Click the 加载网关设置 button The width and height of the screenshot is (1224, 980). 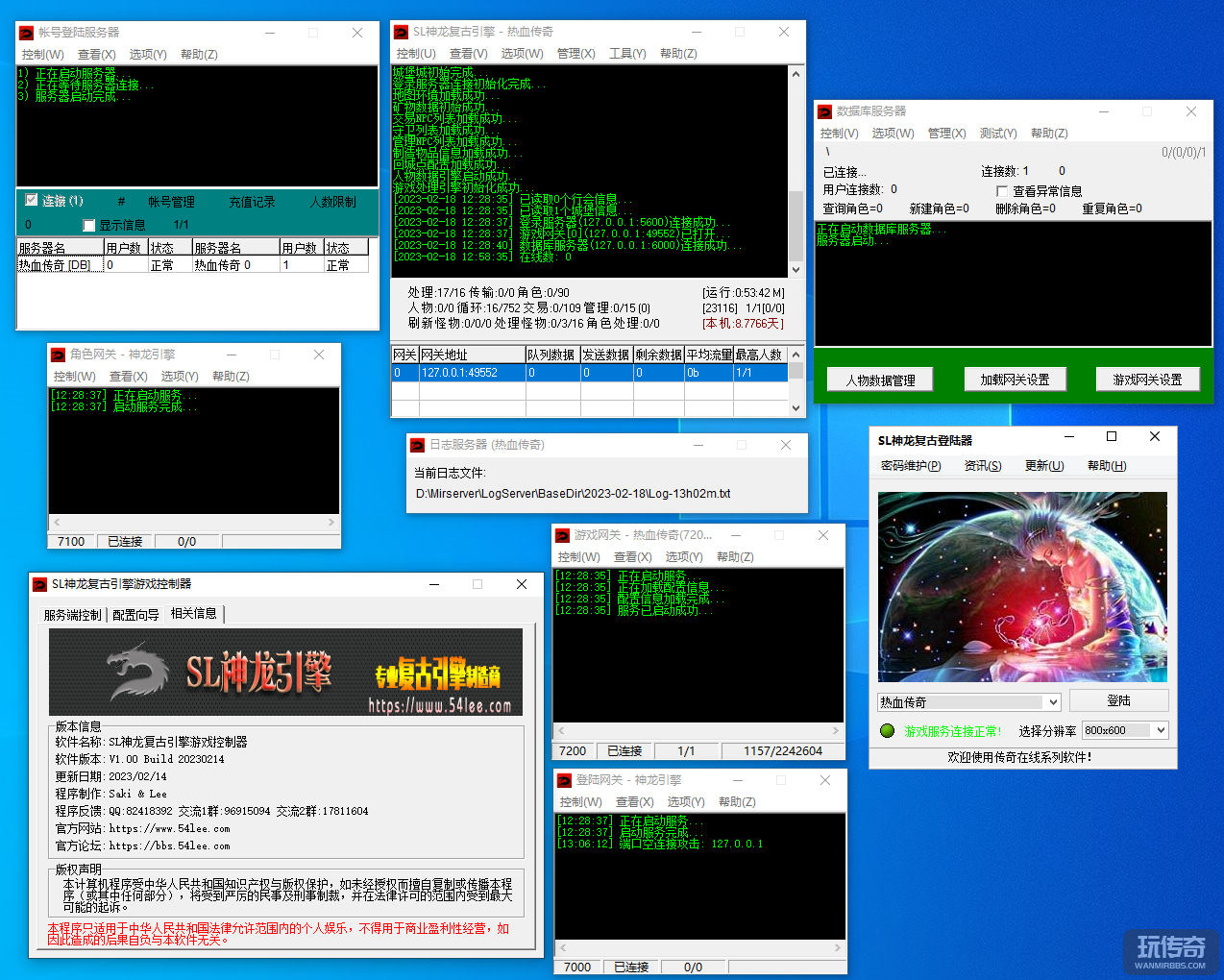coord(1015,380)
